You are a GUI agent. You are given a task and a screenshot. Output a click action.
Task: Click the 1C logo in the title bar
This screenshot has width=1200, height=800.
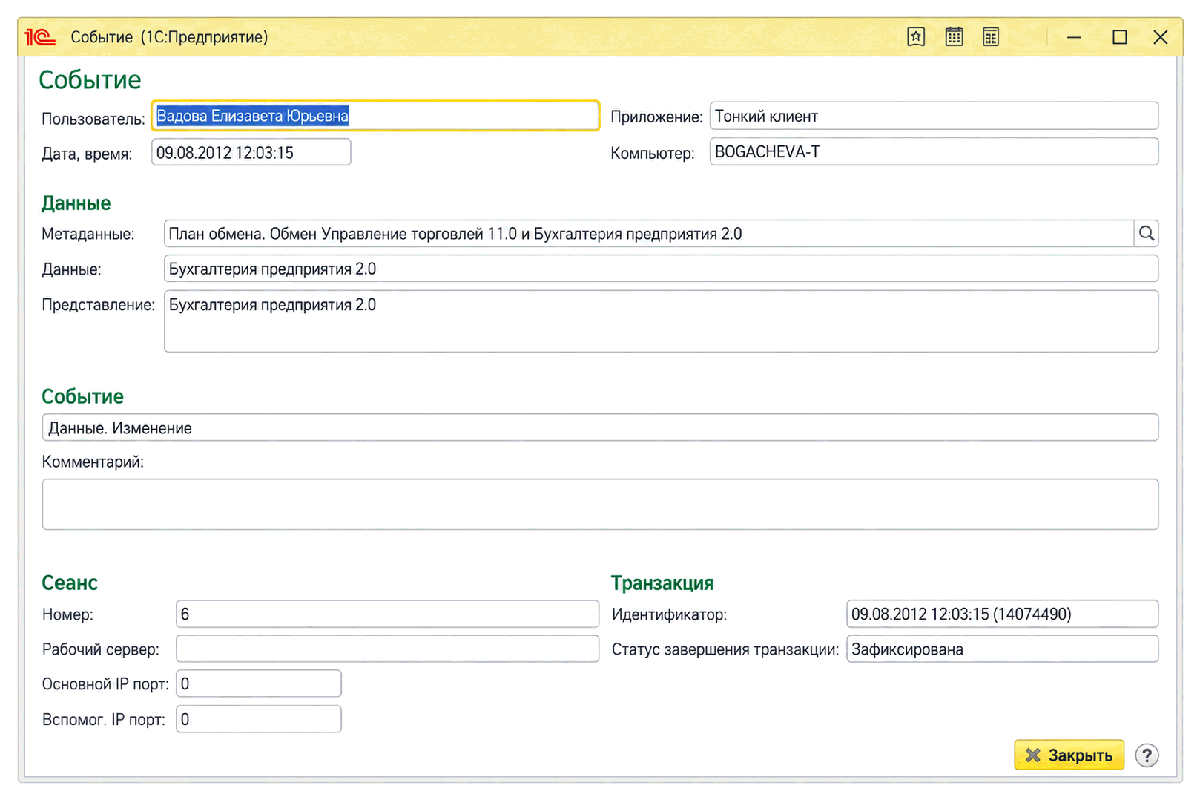pyautogui.click(x=40, y=37)
